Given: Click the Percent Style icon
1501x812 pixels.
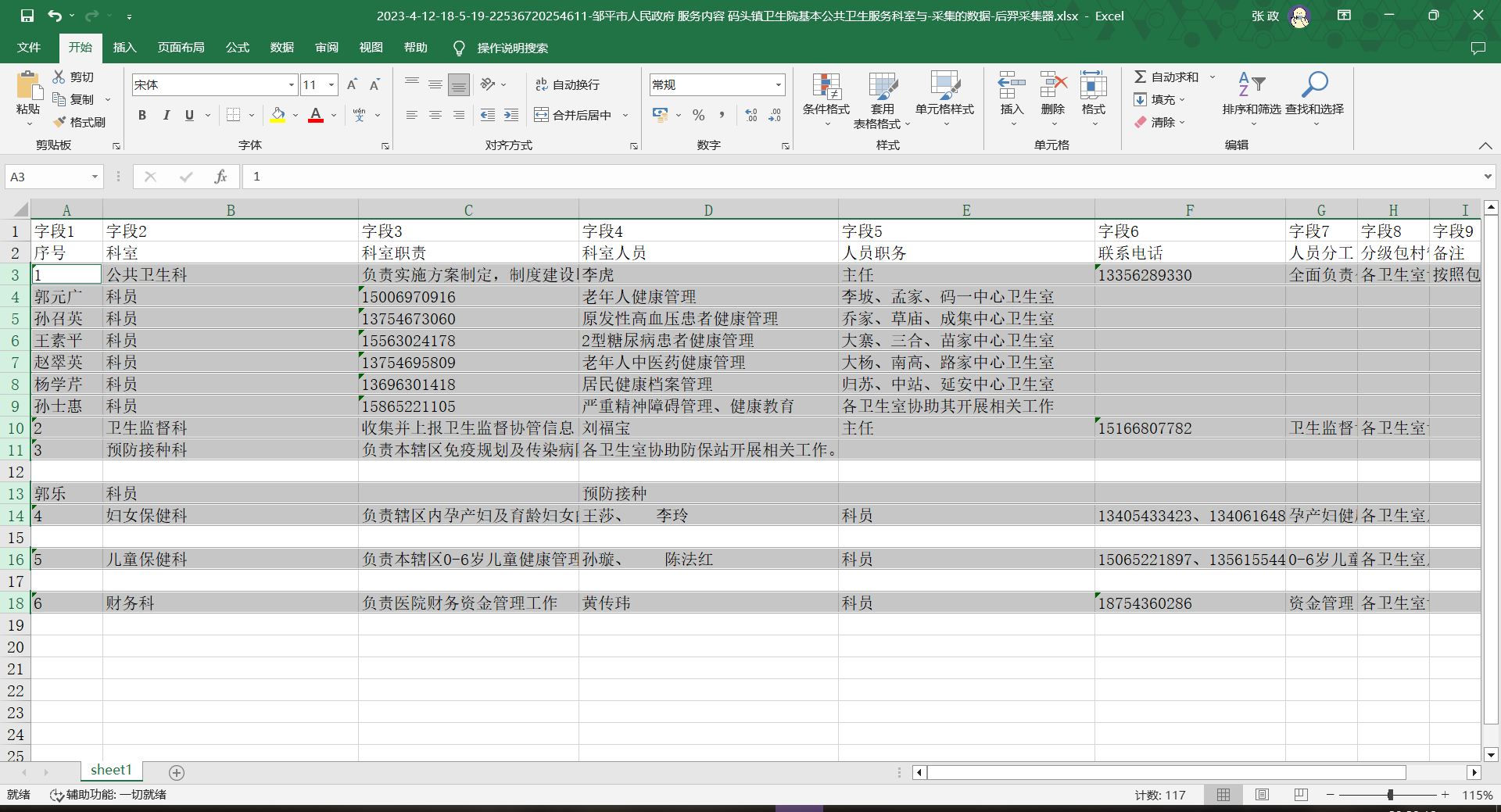Looking at the screenshot, I should point(699,115).
